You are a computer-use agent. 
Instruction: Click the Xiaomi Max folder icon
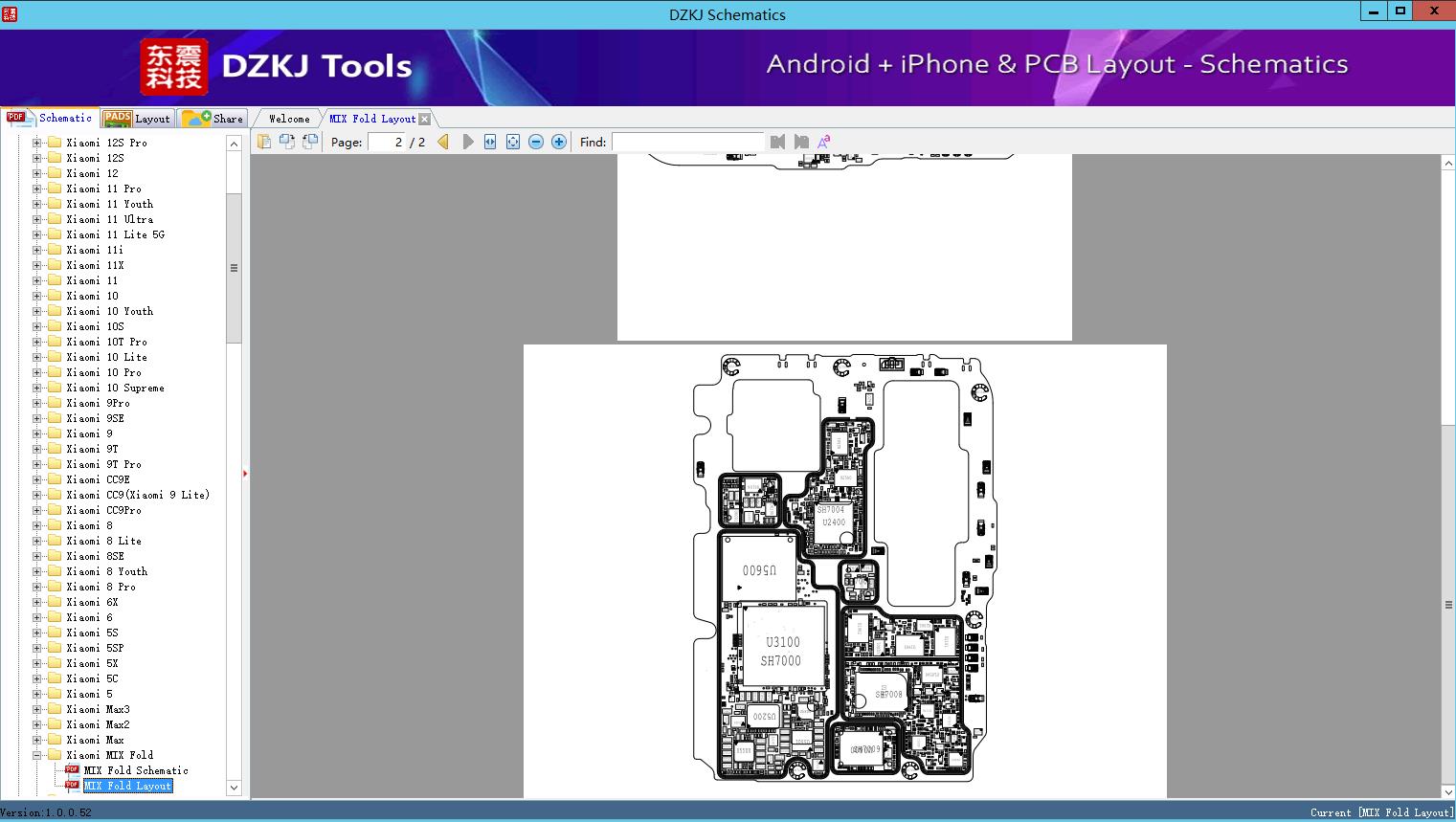tap(55, 740)
